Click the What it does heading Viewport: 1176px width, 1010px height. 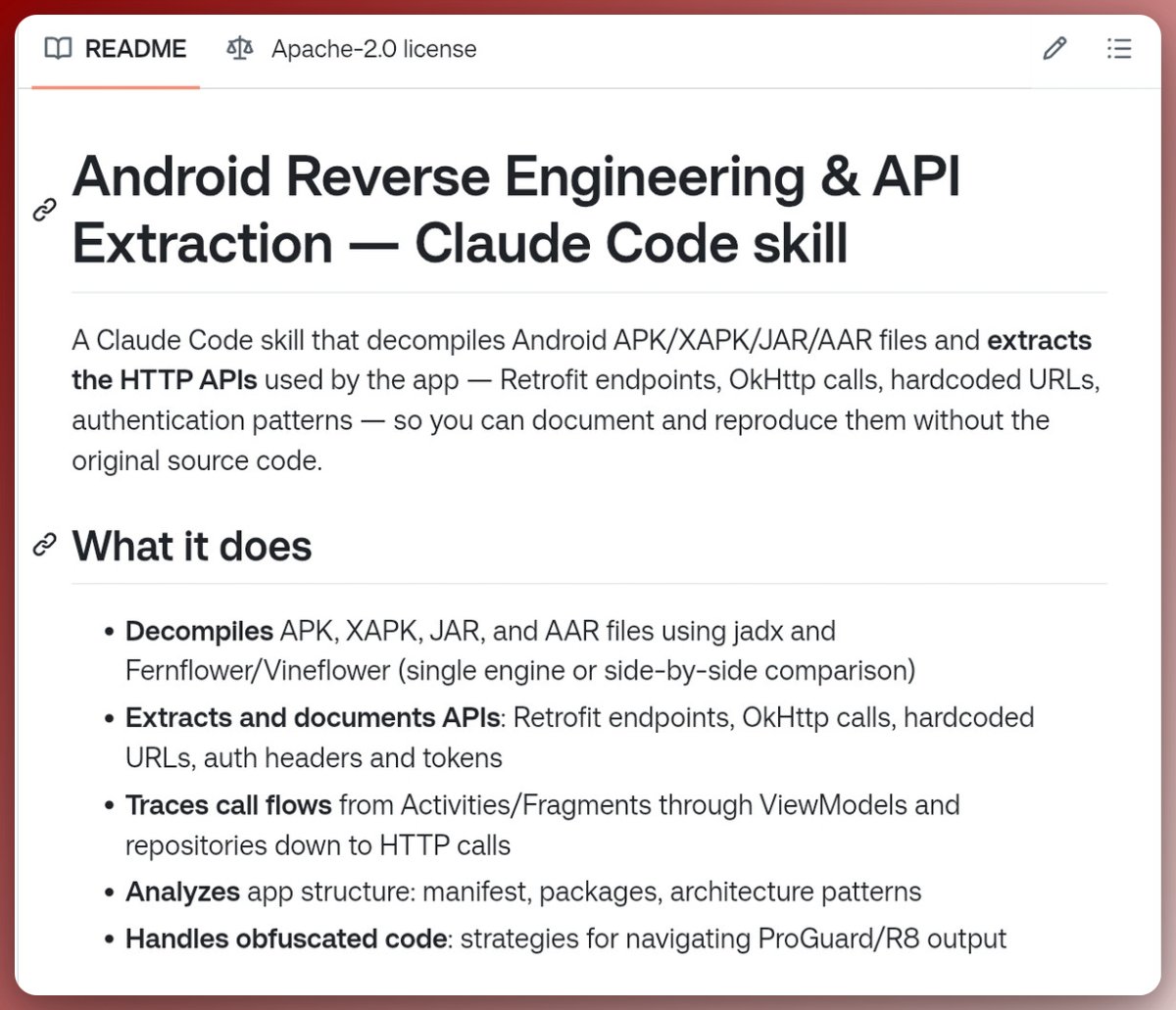click(x=192, y=546)
